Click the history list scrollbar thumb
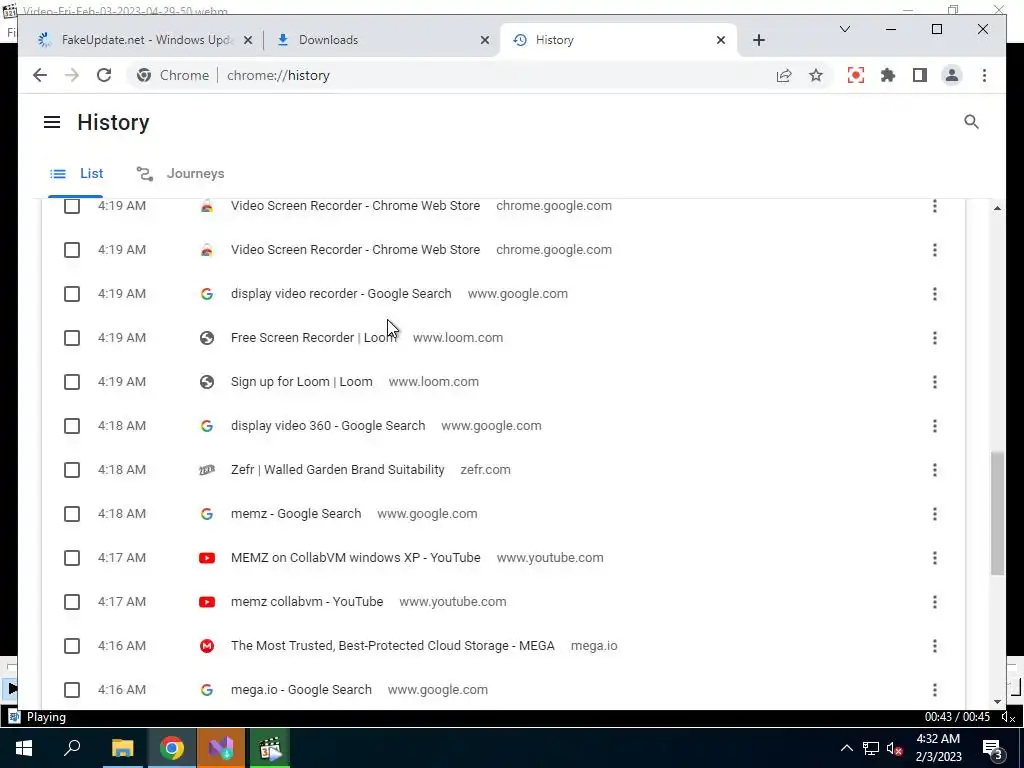The width and height of the screenshot is (1024, 768). (997, 513)
